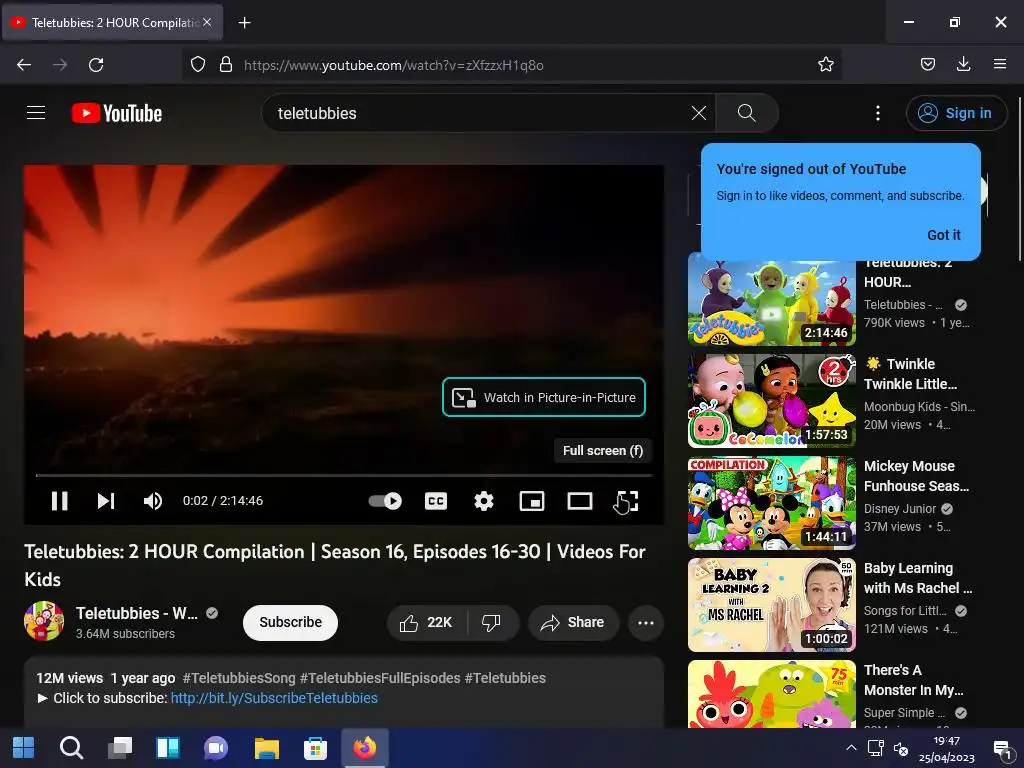Click the Sign in button
1024x768 pixels.
(956, 113)
